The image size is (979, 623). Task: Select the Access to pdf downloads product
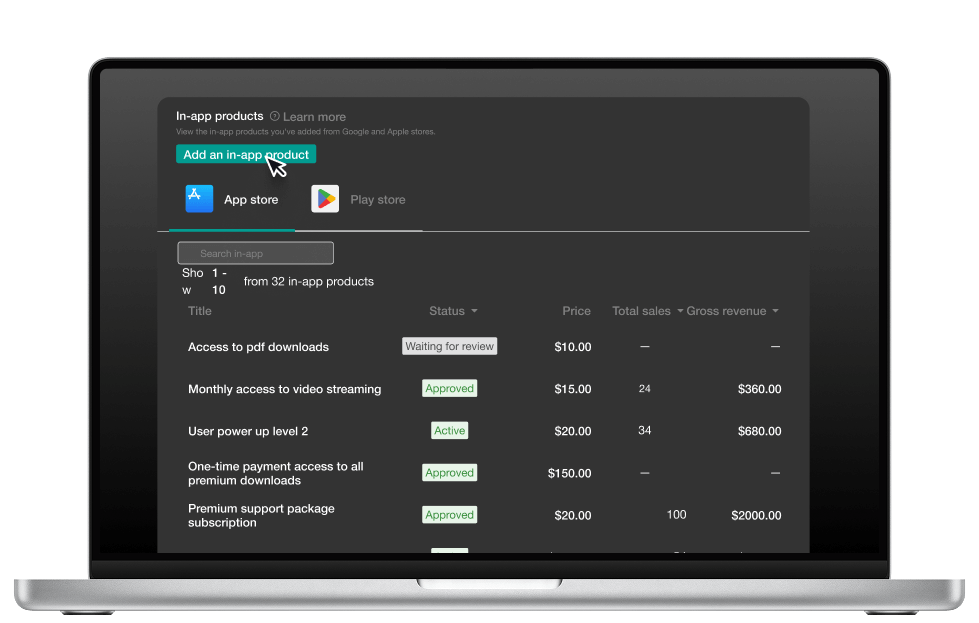[258, 347]
